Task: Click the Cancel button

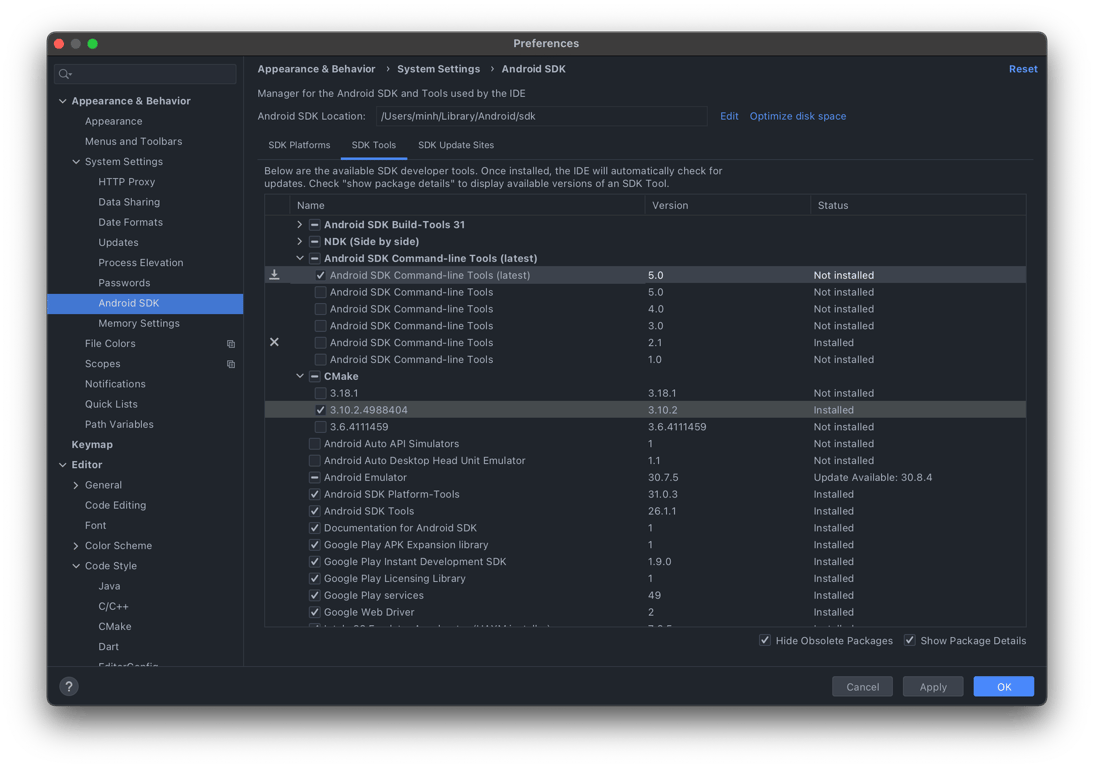Action: [x=862, y=686]
